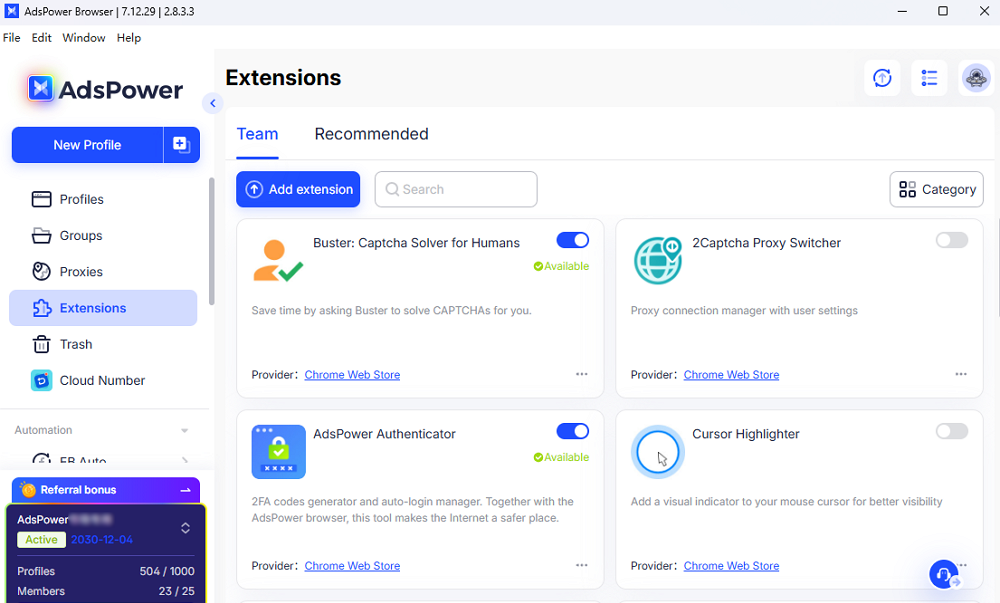1000x603 pixels.
Task: Open more options for 2Captcha Proxy Switcher
Action: (x=960, y=374)
